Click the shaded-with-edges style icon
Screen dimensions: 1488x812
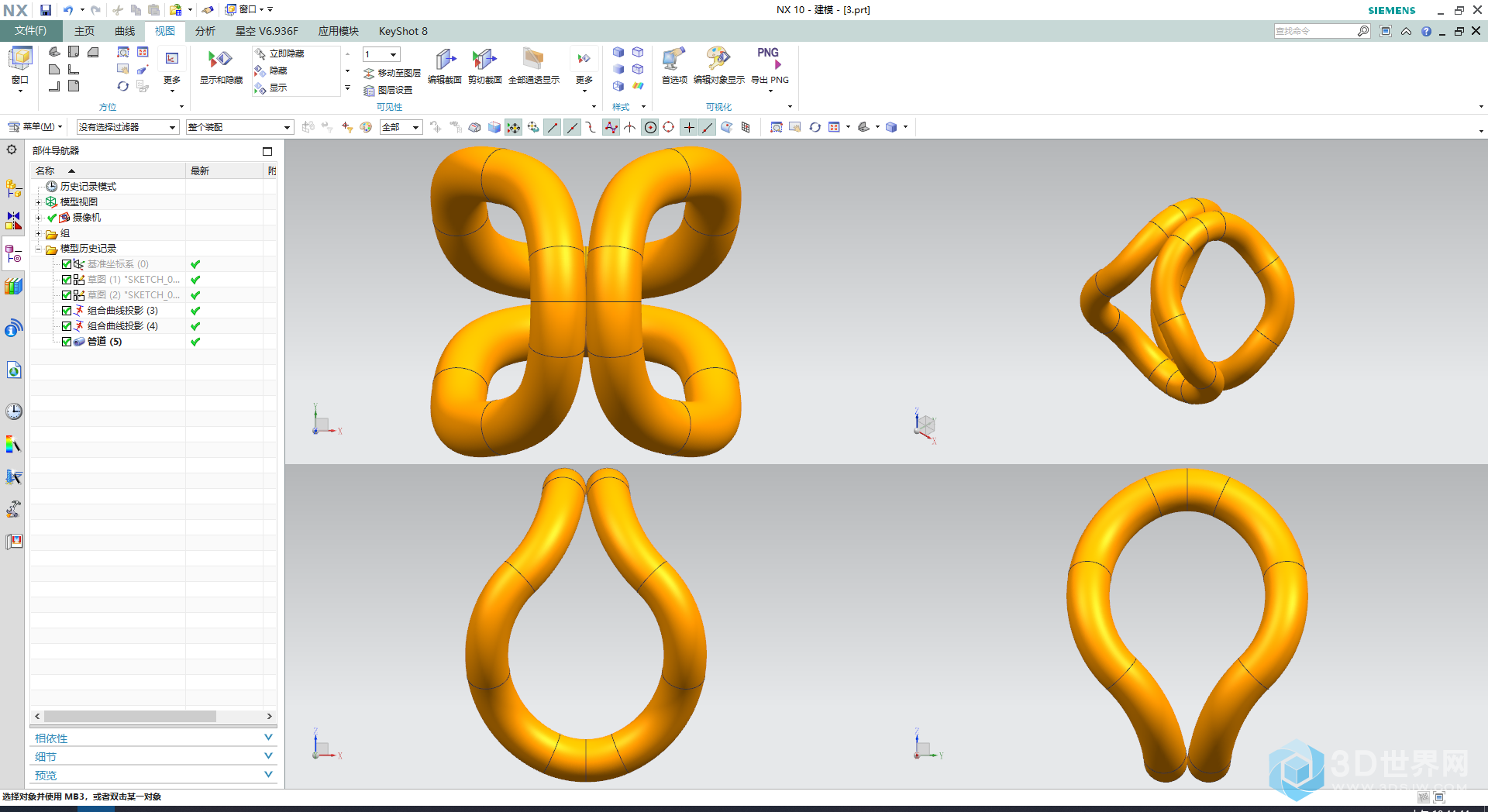click(x=618, y=52)
